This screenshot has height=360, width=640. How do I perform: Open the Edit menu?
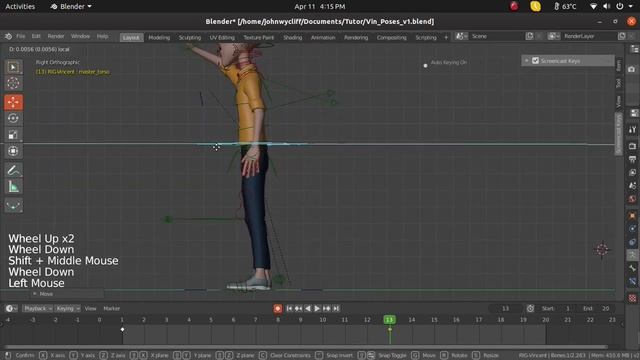click(x=36, y=36)
